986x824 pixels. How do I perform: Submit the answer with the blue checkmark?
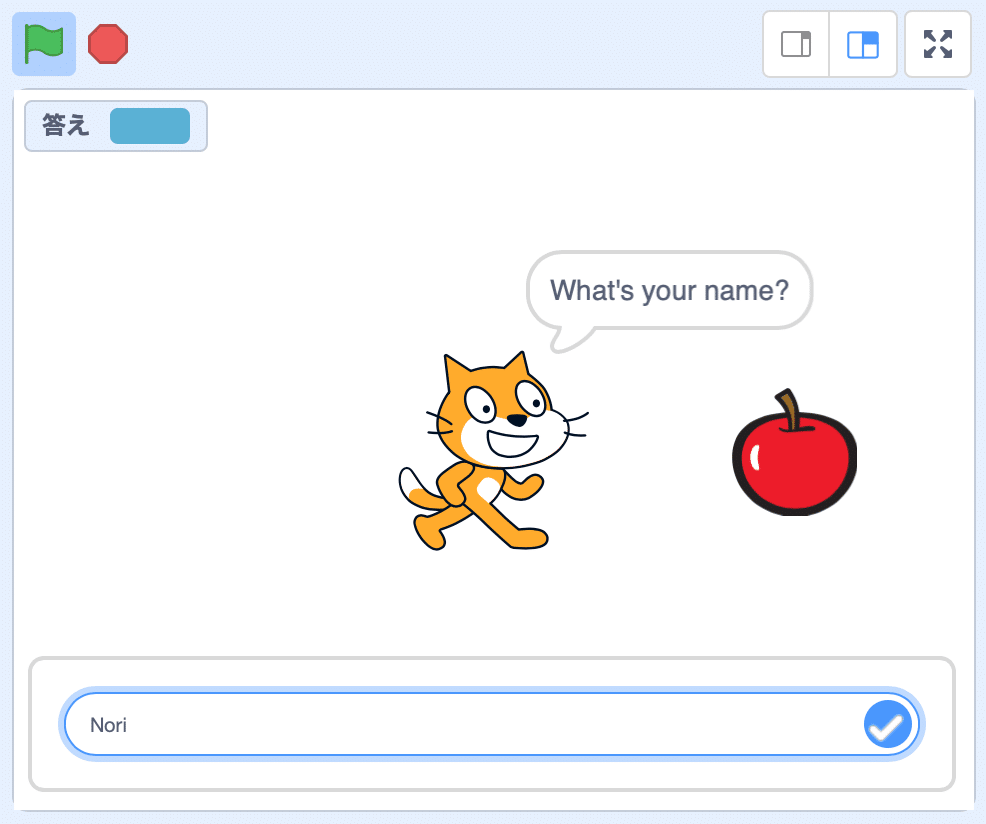point(887,724)
